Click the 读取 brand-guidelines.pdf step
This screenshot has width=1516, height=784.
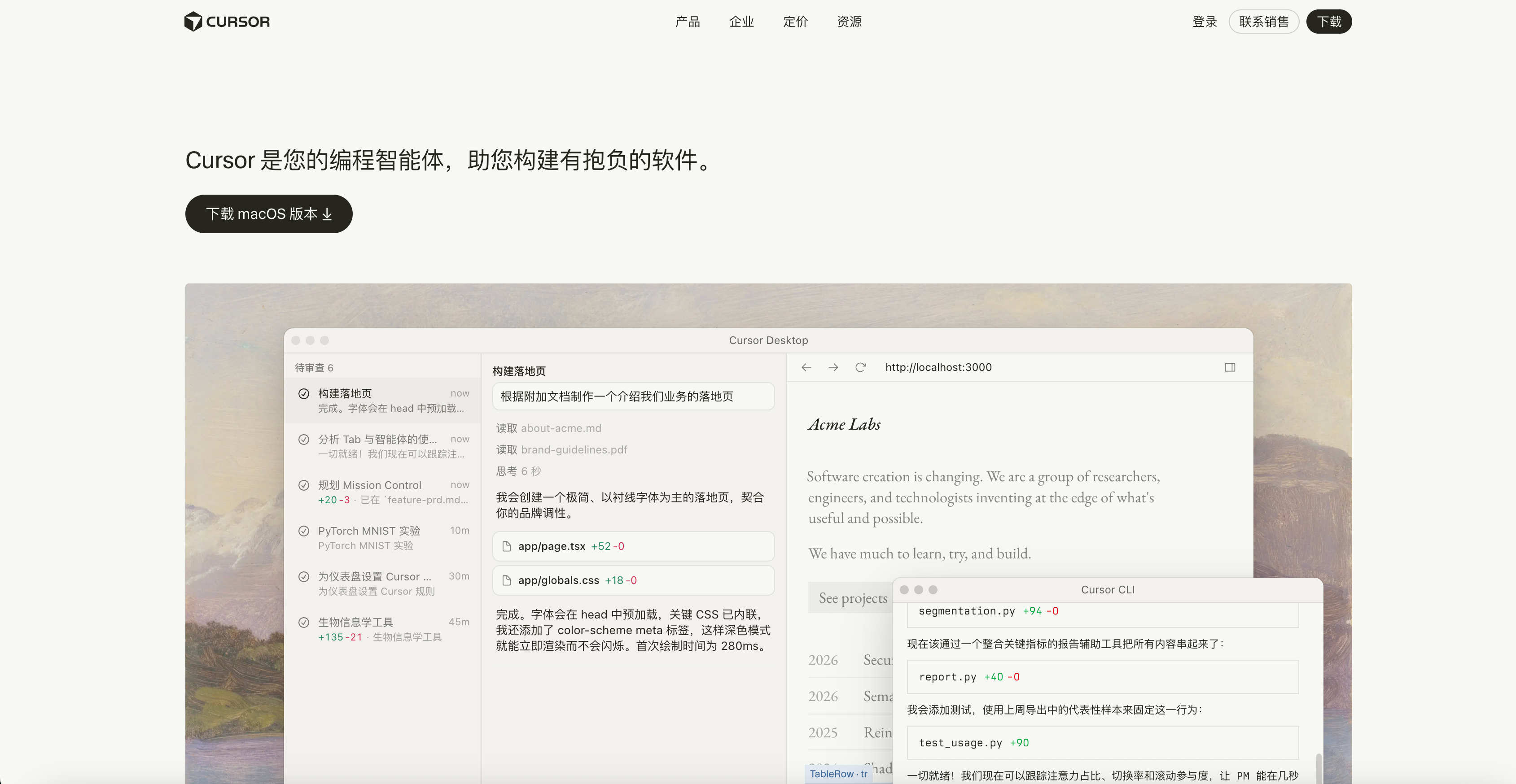(x=561, y=450)
